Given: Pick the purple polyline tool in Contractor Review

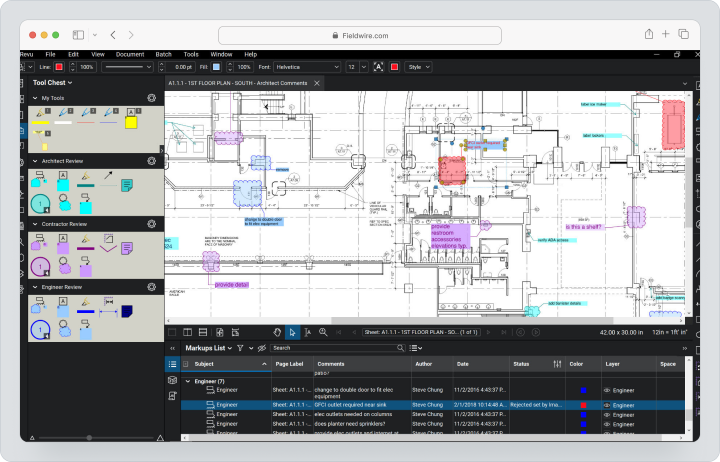Looking at the screenshot, I should pyautogui.click(x=108, y=243).
